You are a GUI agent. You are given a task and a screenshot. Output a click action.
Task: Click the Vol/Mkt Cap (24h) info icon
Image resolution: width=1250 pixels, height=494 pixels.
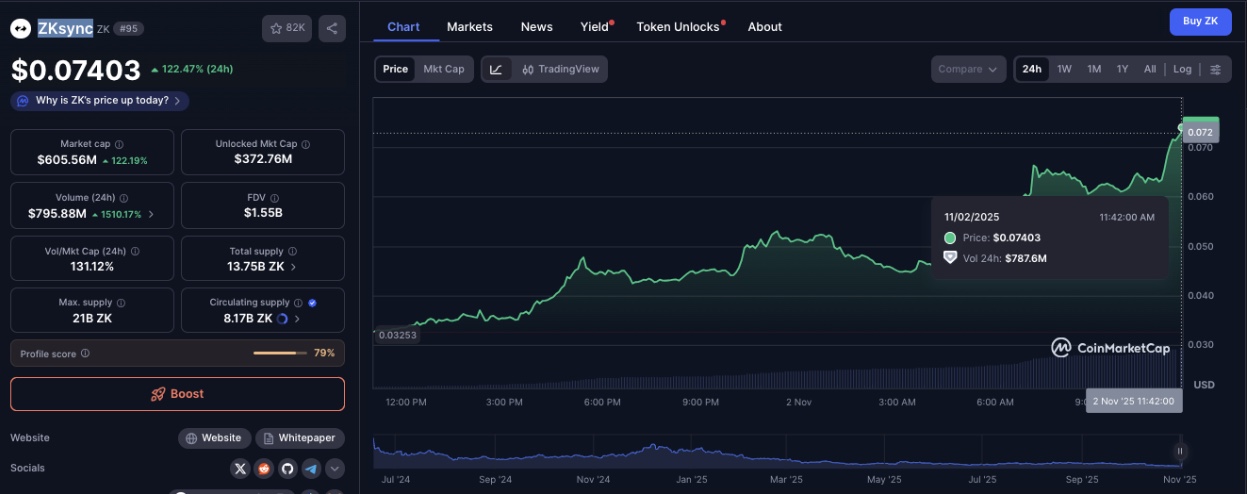point(135,251)
